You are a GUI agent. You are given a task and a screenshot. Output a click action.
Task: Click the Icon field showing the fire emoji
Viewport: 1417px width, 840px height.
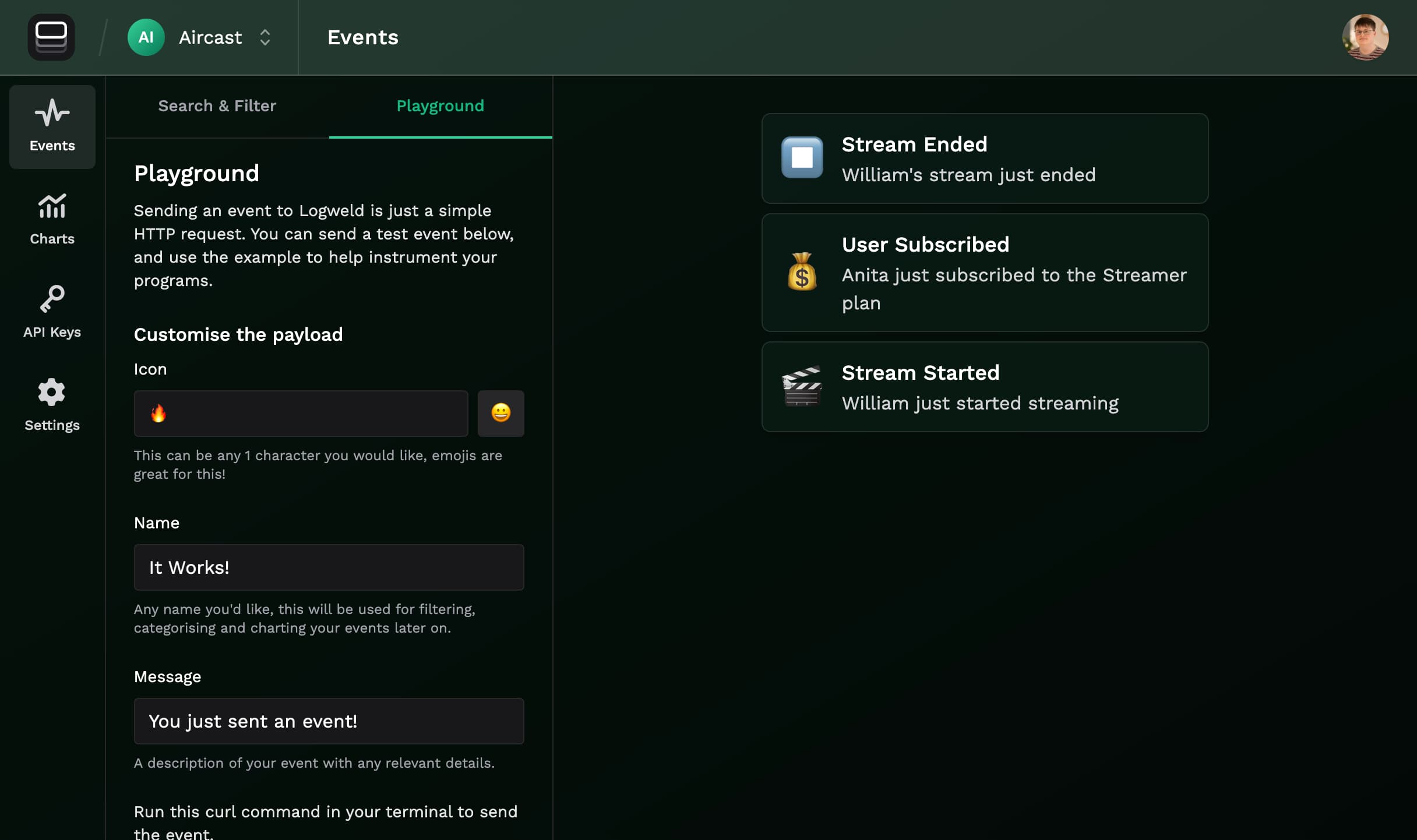coord(301,414)
